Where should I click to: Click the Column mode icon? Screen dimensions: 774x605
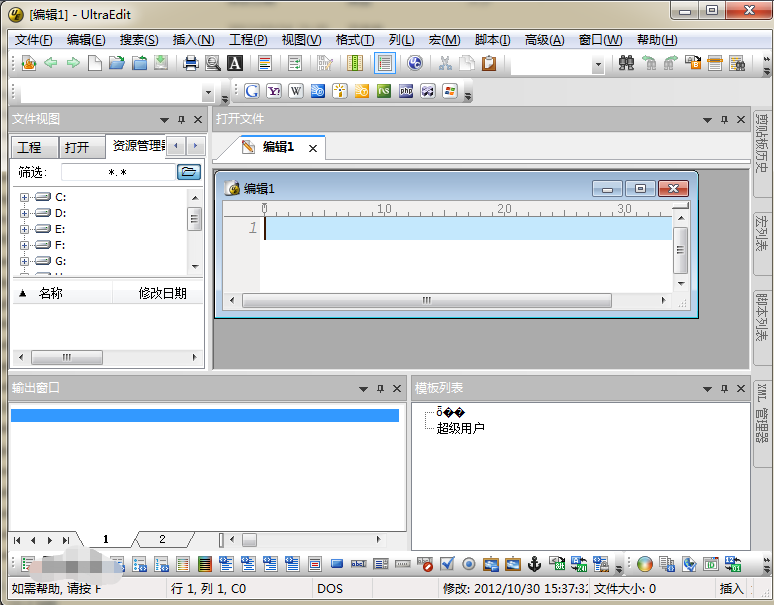(x=355, y=63)
